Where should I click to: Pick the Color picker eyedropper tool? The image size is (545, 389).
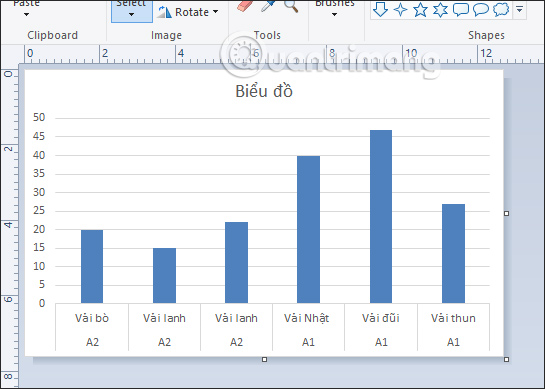click(268, 6)
